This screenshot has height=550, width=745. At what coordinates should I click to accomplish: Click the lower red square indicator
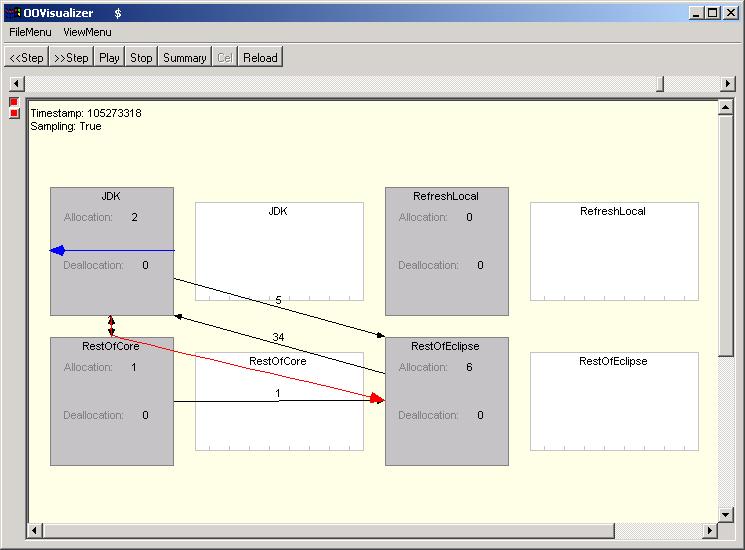[14, 113]
